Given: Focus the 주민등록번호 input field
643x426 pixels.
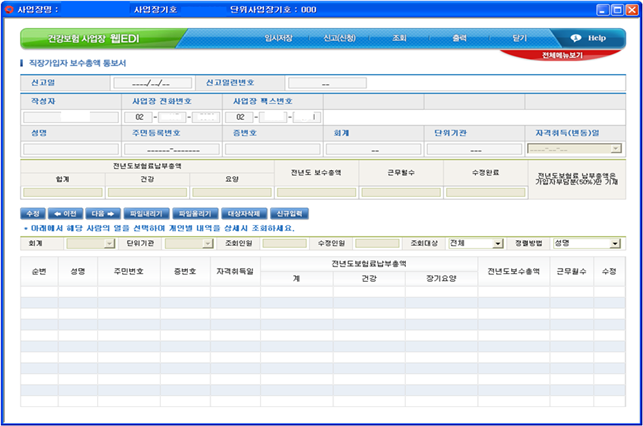Looking at the screenshot, I should point(172,149).
